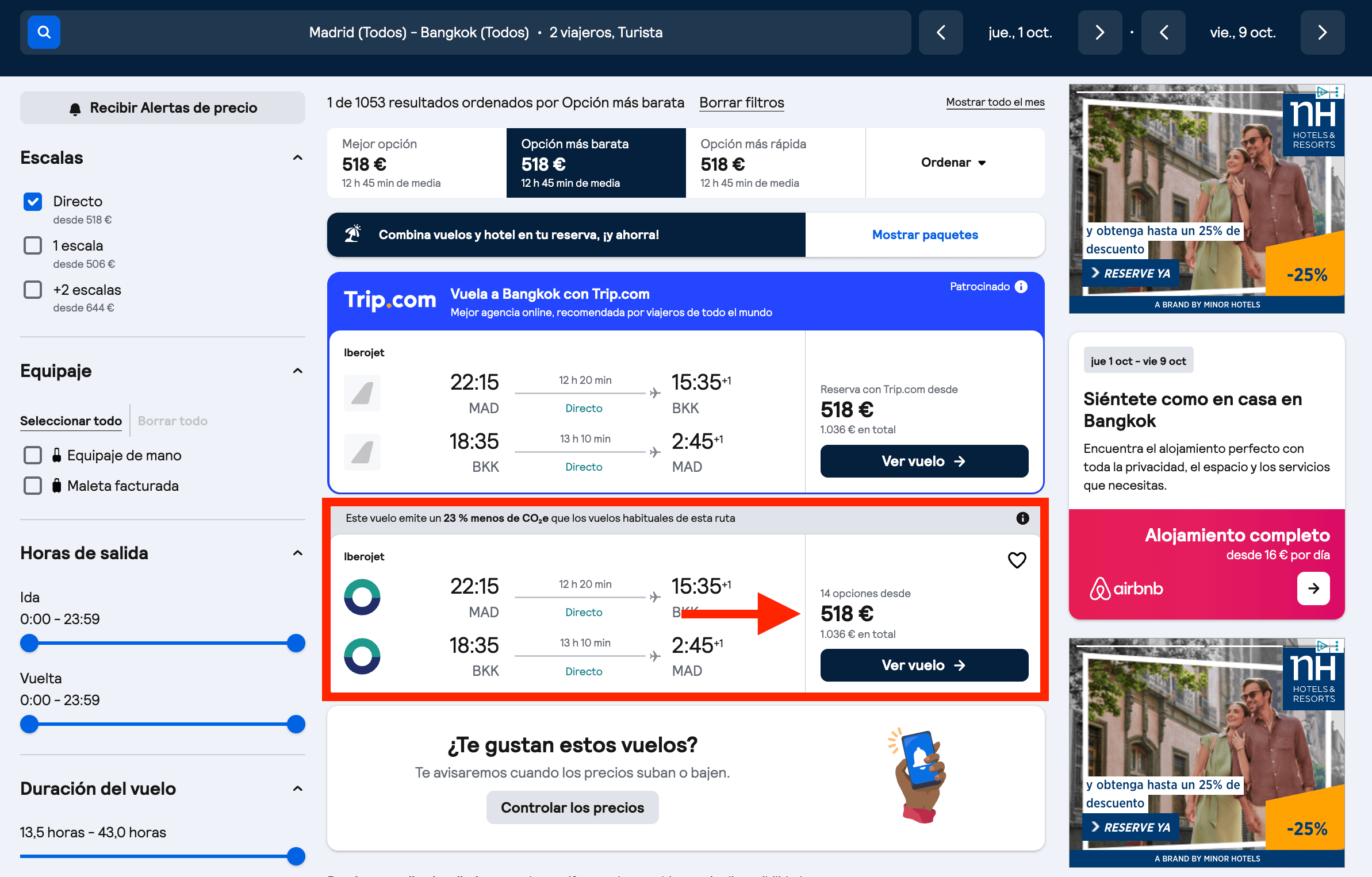Click the Iberojet return airline logo in the 14 opciones result
This screenshot has width=1372, height=877.
(362, 656)
